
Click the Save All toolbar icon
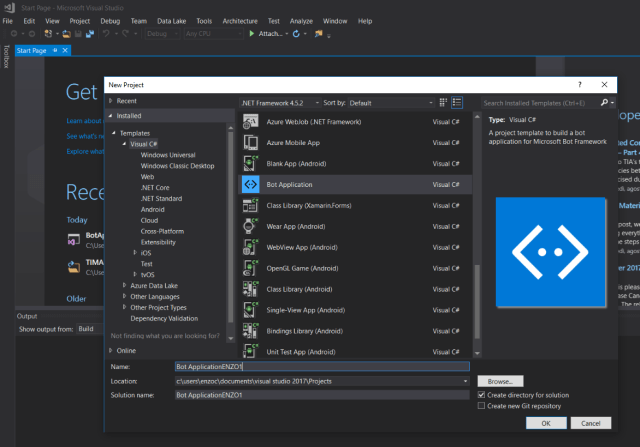90,34
